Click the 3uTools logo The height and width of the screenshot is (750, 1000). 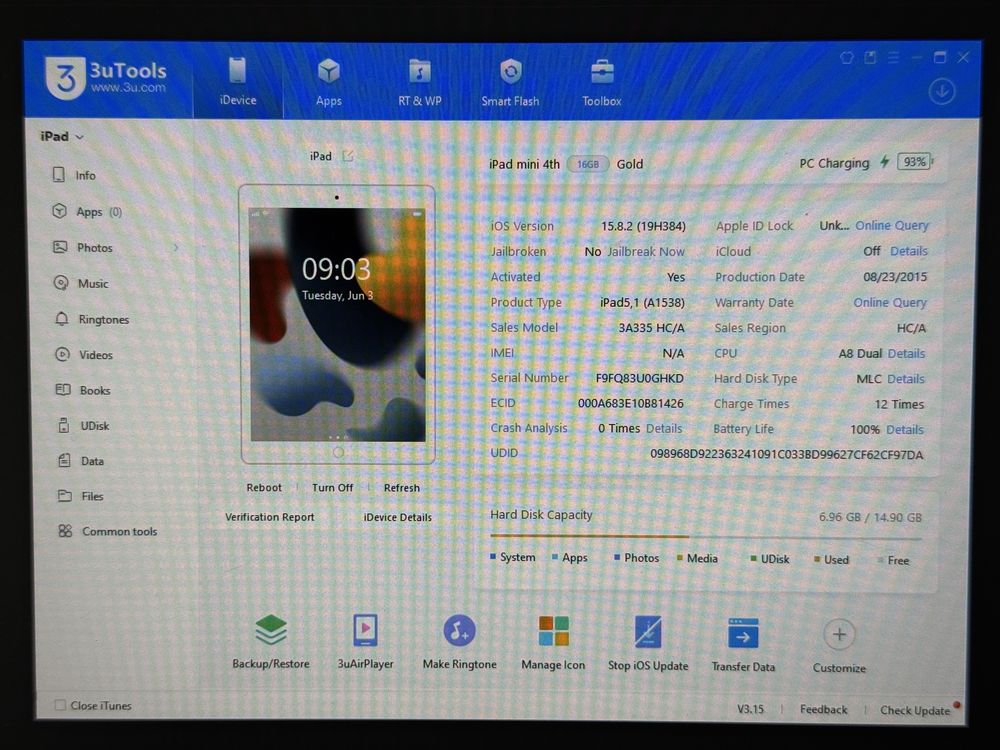pos(106,78)
